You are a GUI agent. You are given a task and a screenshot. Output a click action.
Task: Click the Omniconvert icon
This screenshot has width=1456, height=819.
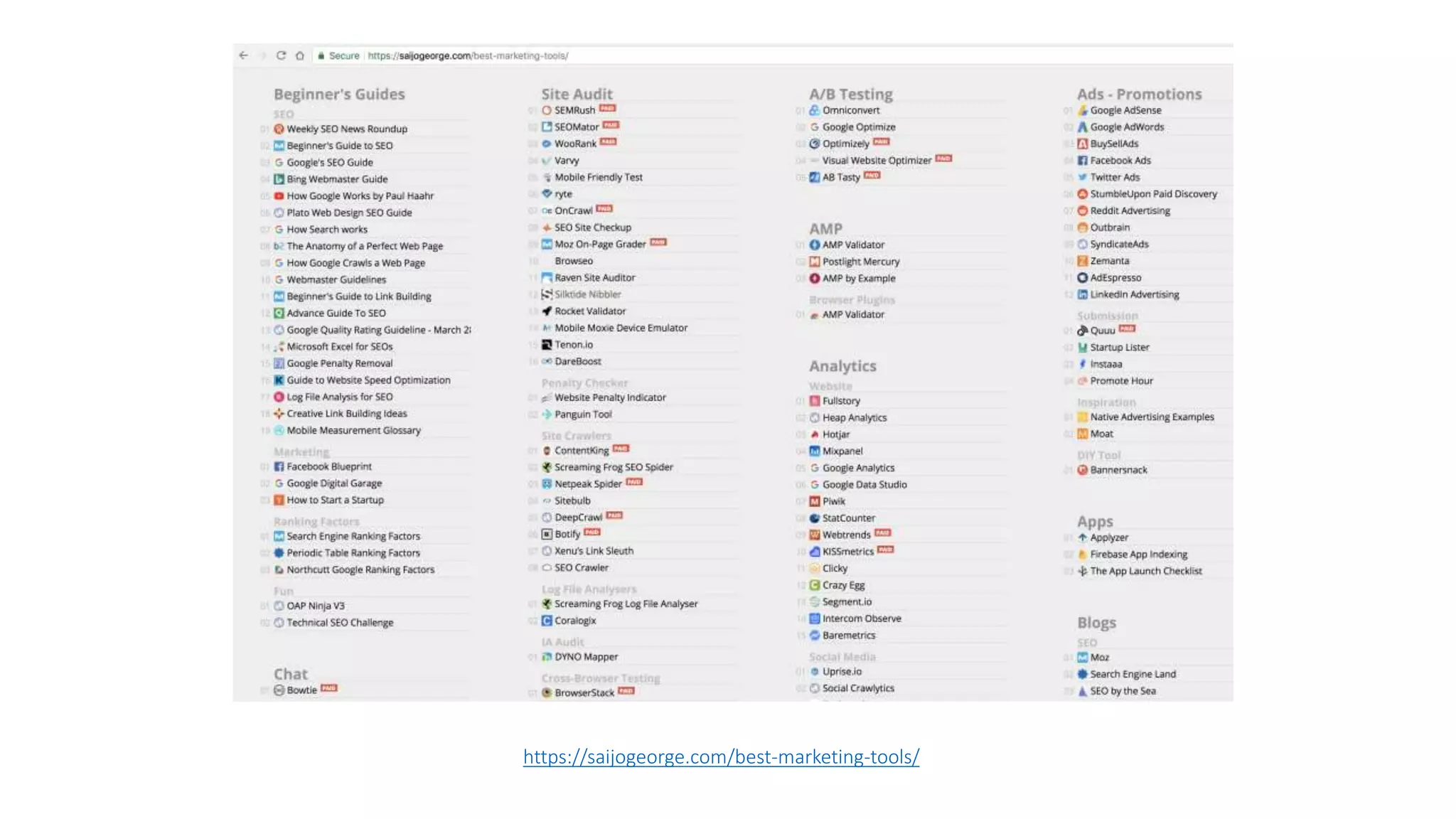click(x=815, y=110)
